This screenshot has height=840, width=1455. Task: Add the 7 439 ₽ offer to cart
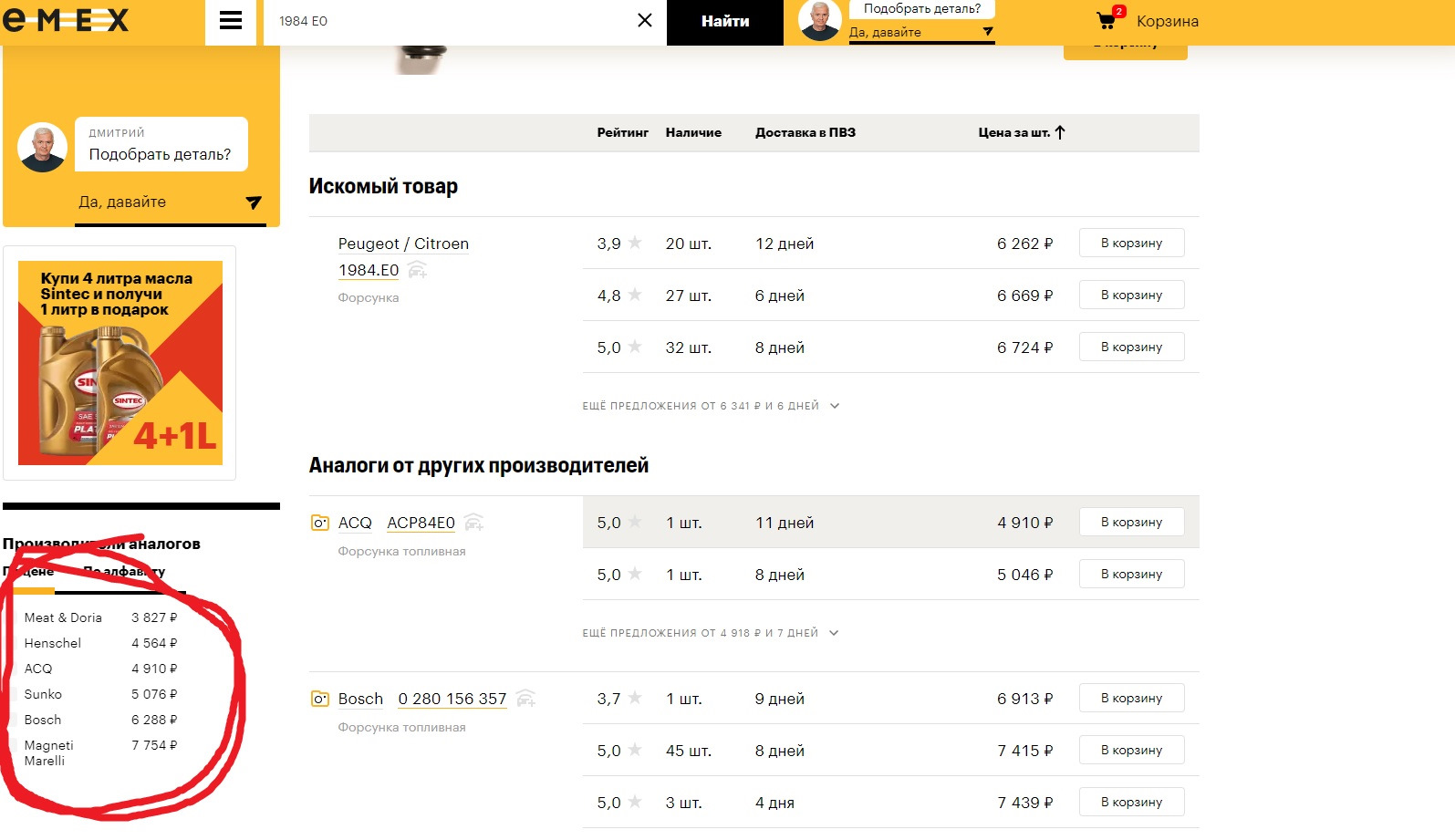pos(1132,802)
